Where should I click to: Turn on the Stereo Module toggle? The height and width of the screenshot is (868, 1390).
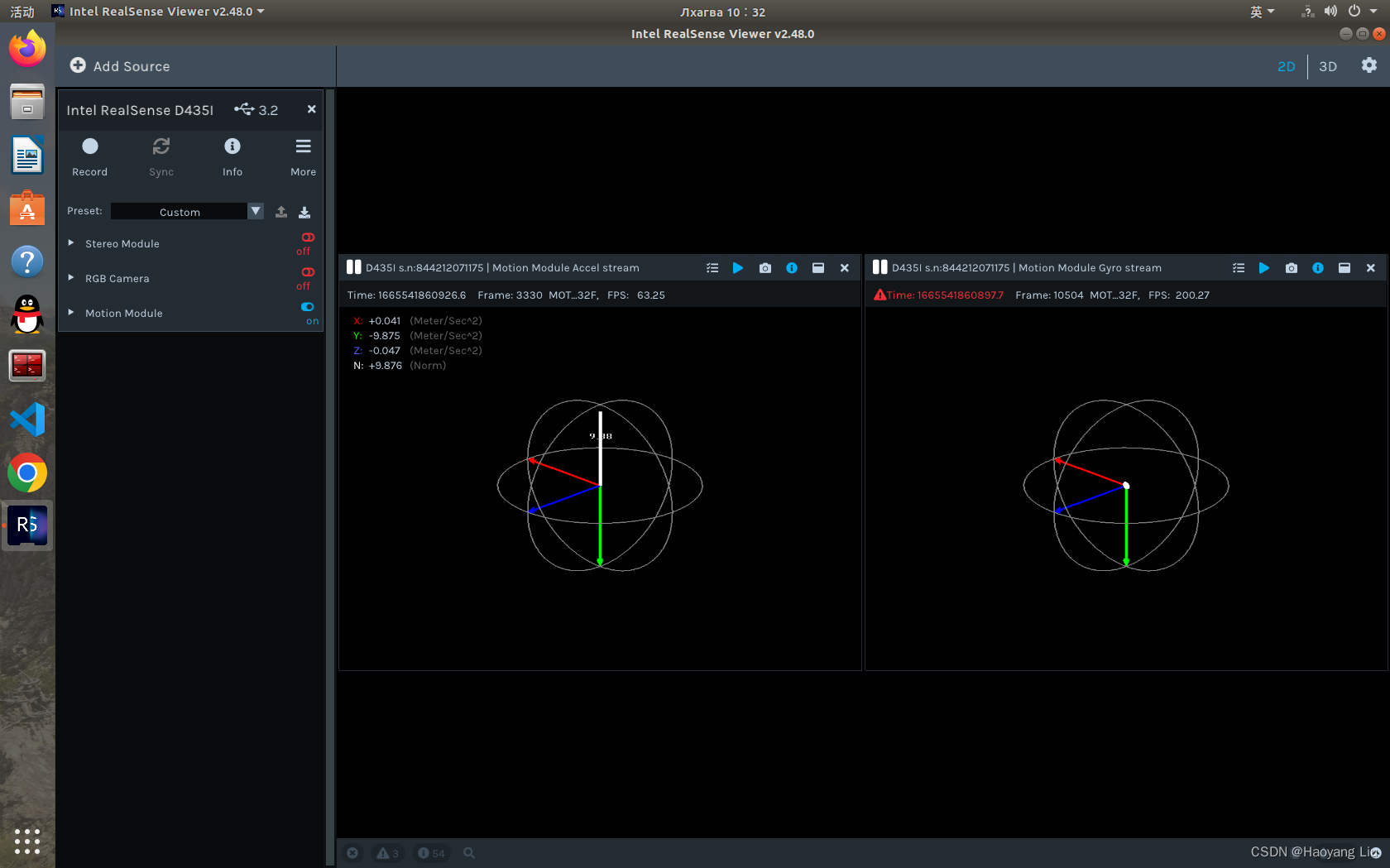307,238
